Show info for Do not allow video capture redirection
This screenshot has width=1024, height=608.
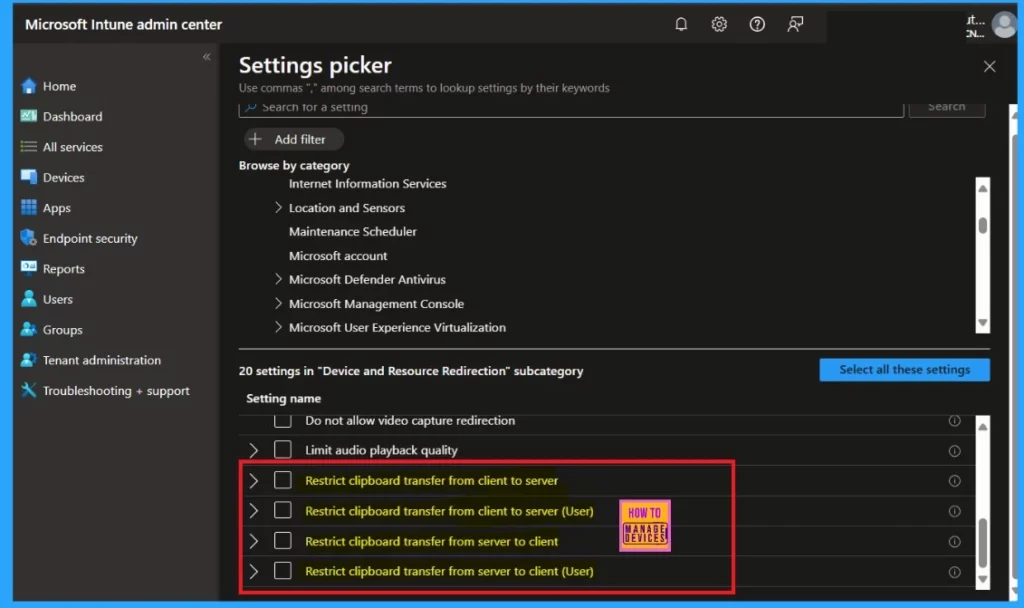(954, 421)
